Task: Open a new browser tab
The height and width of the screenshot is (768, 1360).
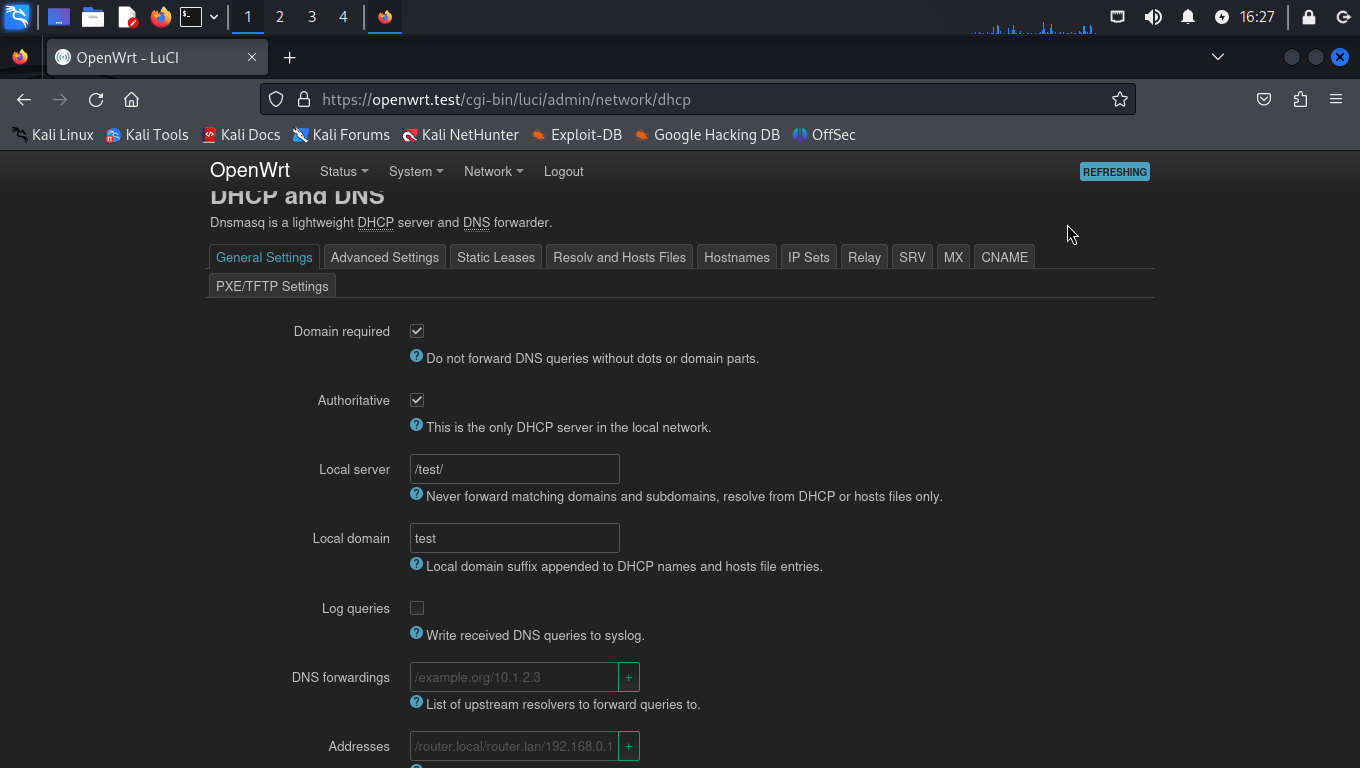Action: pyautogui.click(x=289, y=57)
